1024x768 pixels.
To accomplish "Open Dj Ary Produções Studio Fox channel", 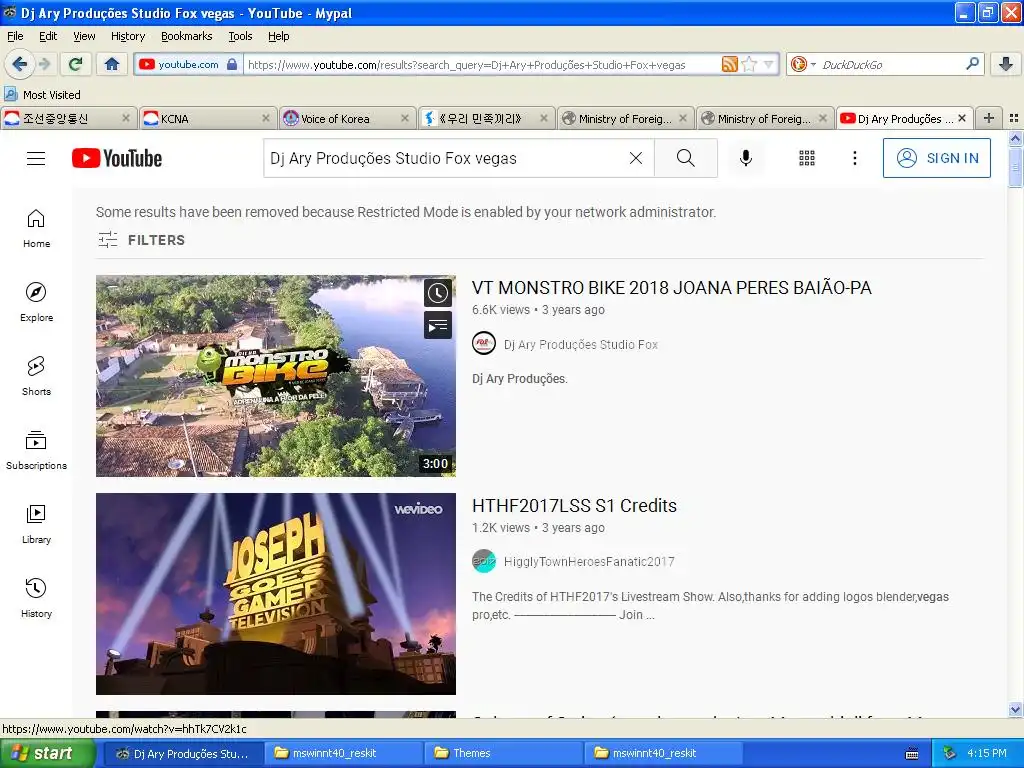I will (x=581, y=344).
